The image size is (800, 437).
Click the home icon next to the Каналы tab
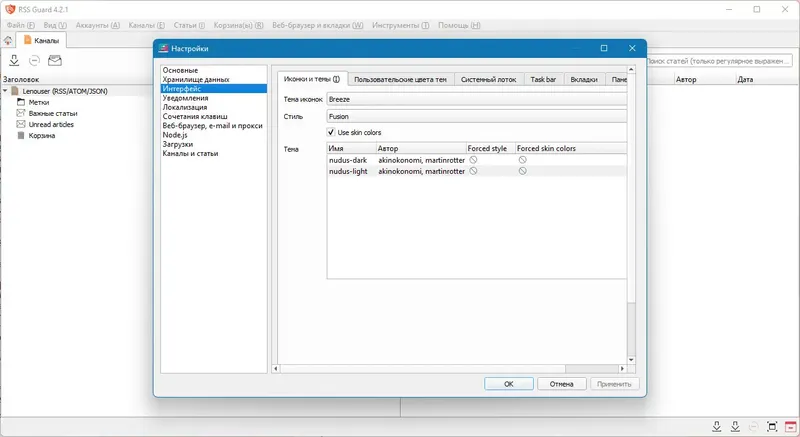click(8, 40)
